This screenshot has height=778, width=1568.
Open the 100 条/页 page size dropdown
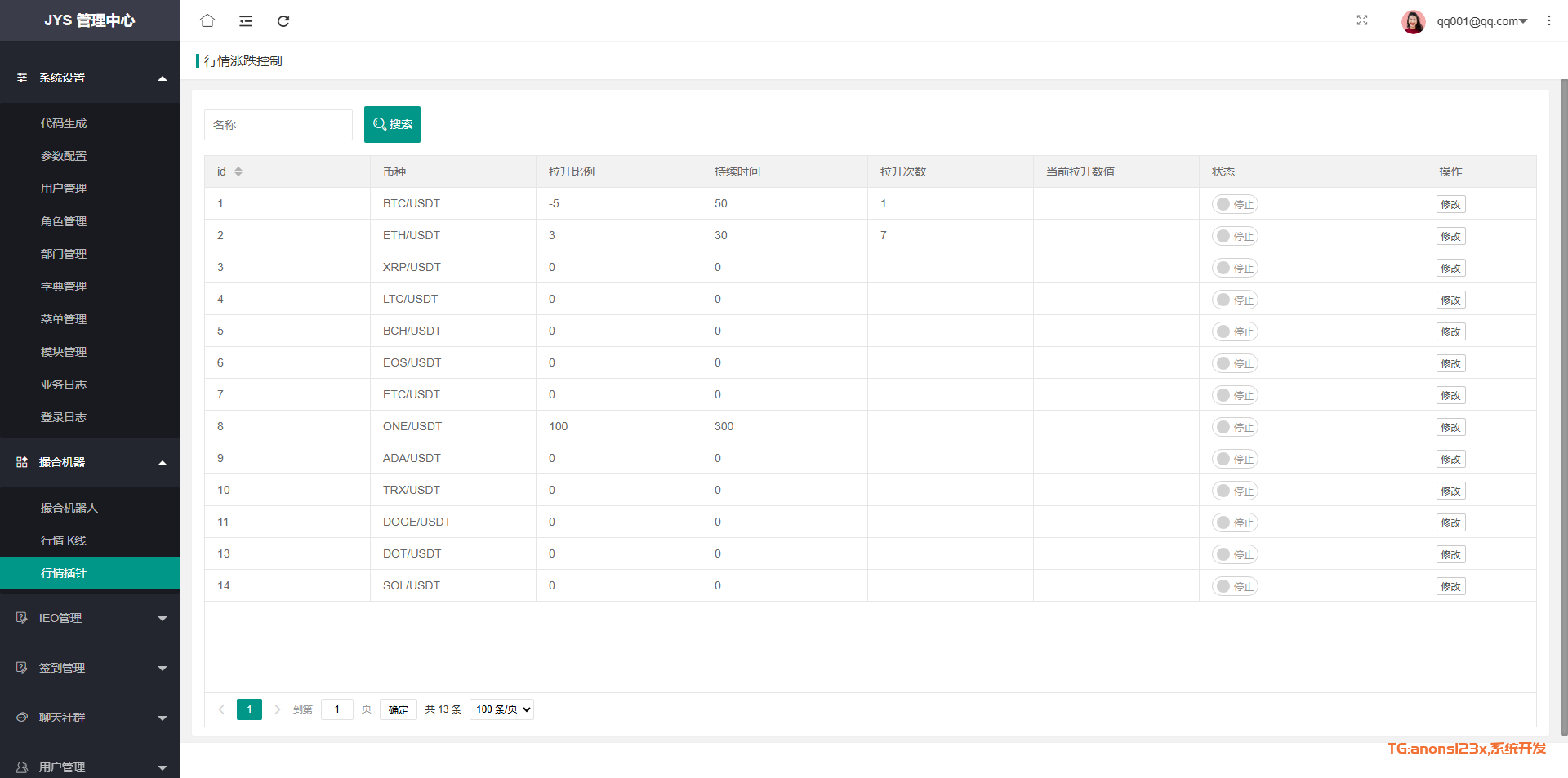501,709
